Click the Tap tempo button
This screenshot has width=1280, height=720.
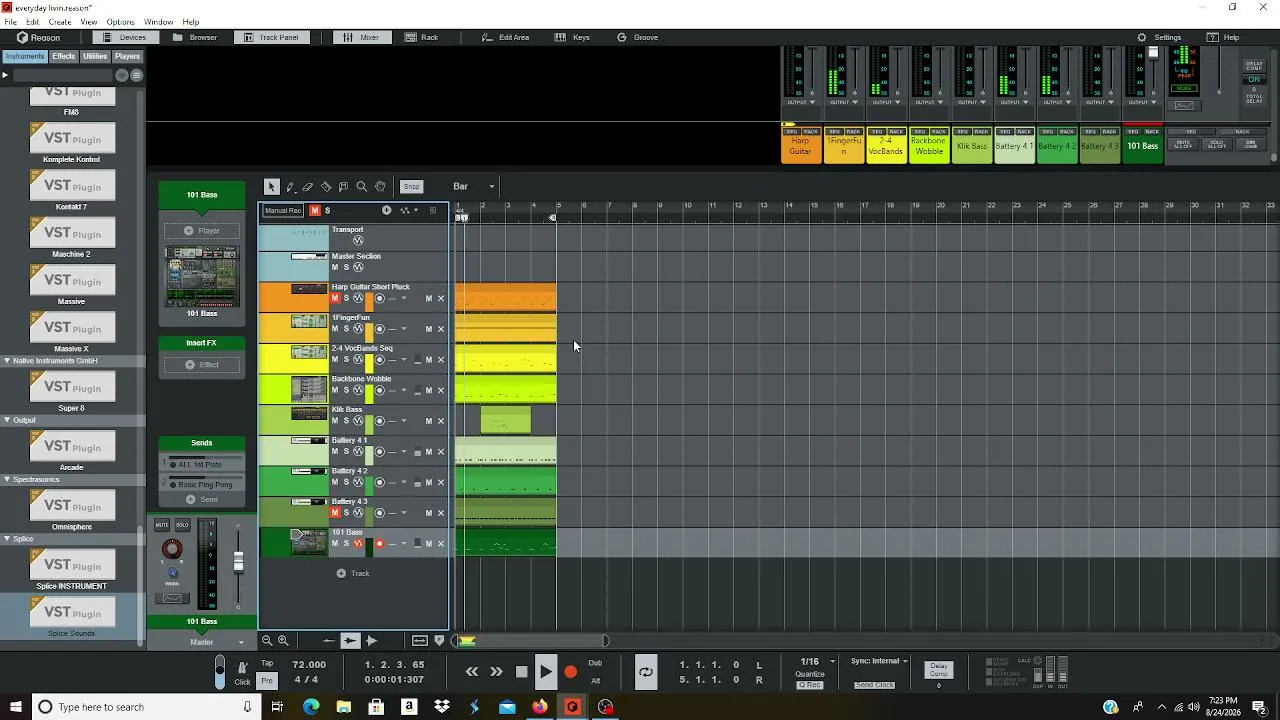[267, 664]
